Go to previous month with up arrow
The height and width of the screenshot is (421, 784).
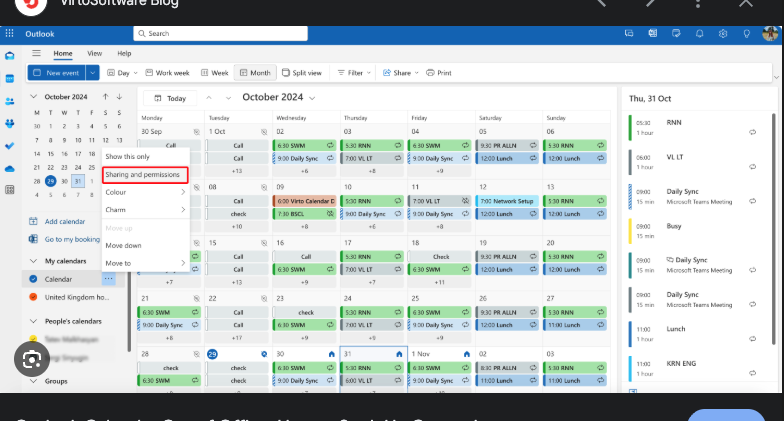(209, 98)
